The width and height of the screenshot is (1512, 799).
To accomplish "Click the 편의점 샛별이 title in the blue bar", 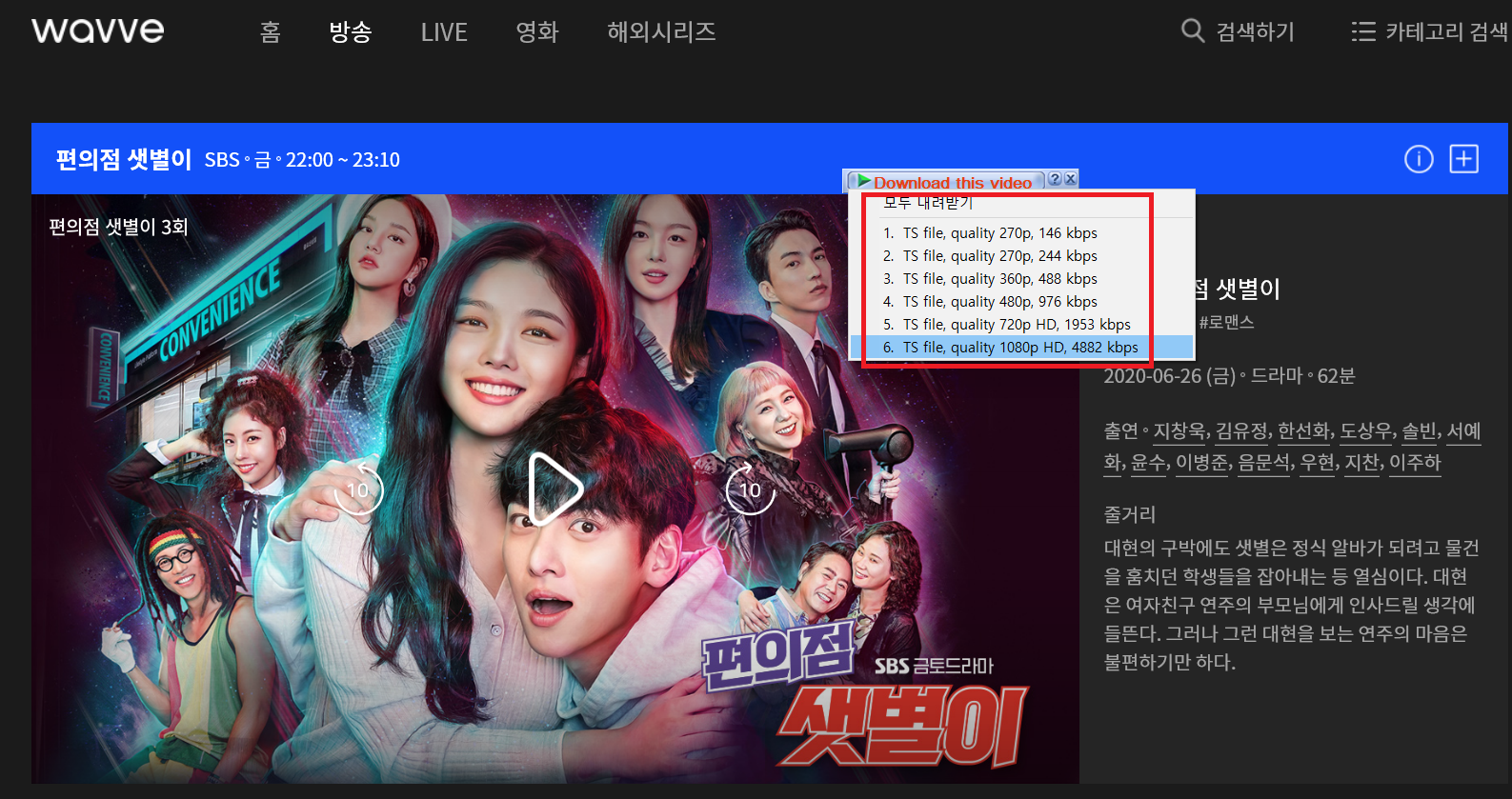I will pos(124,159).
